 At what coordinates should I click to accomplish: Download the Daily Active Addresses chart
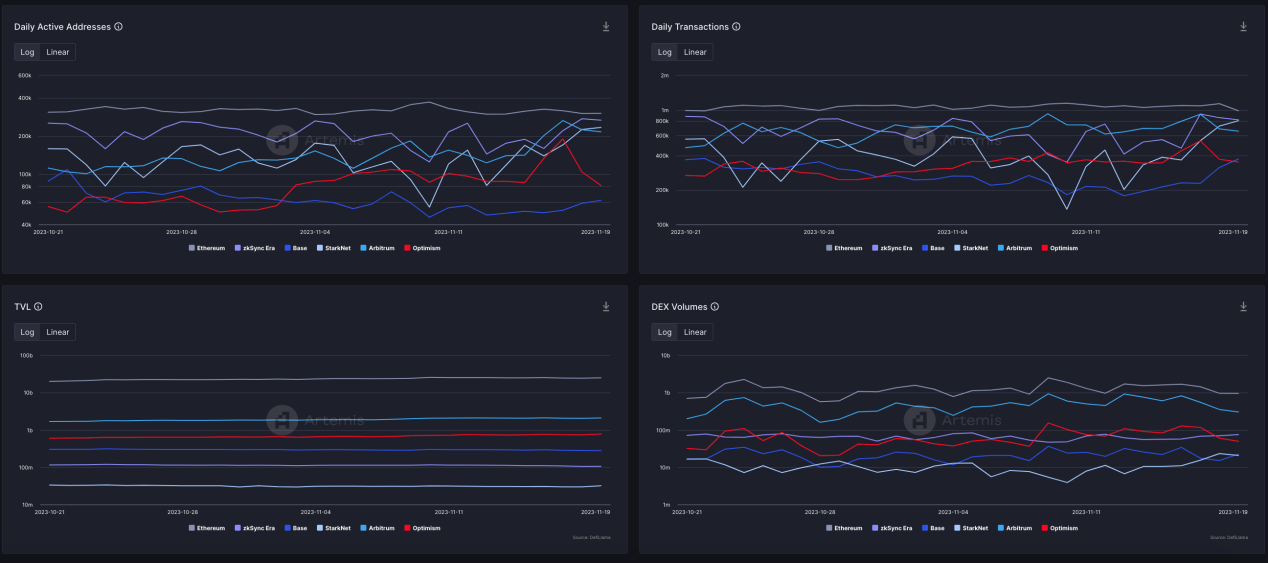pyautogui.click(x=606, y=27)
